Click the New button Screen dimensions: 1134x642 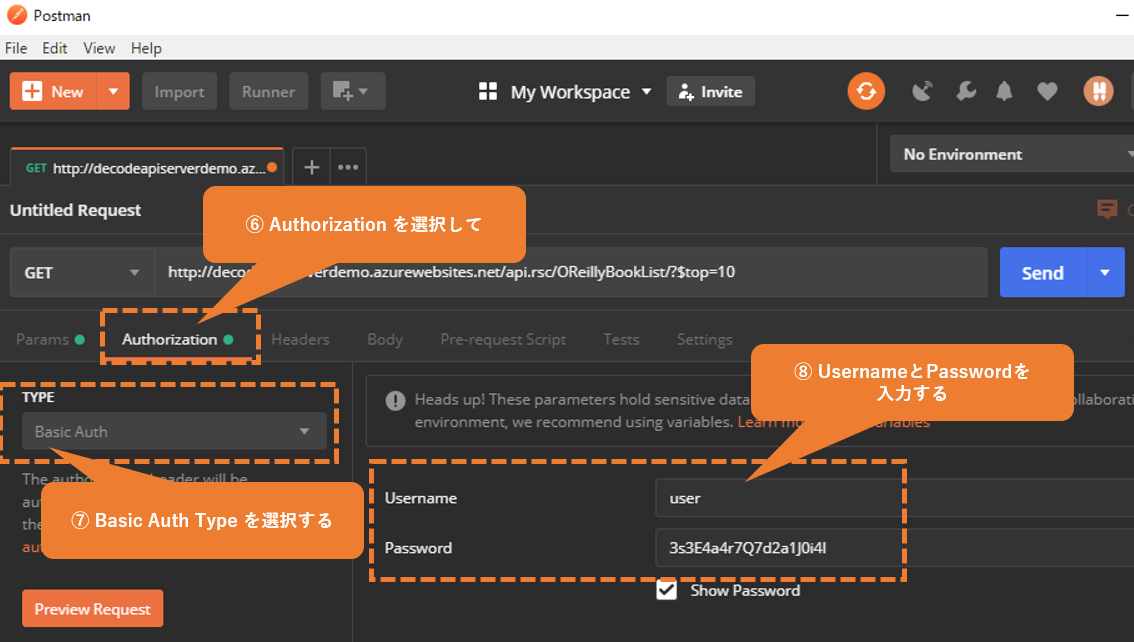[54, 91]
